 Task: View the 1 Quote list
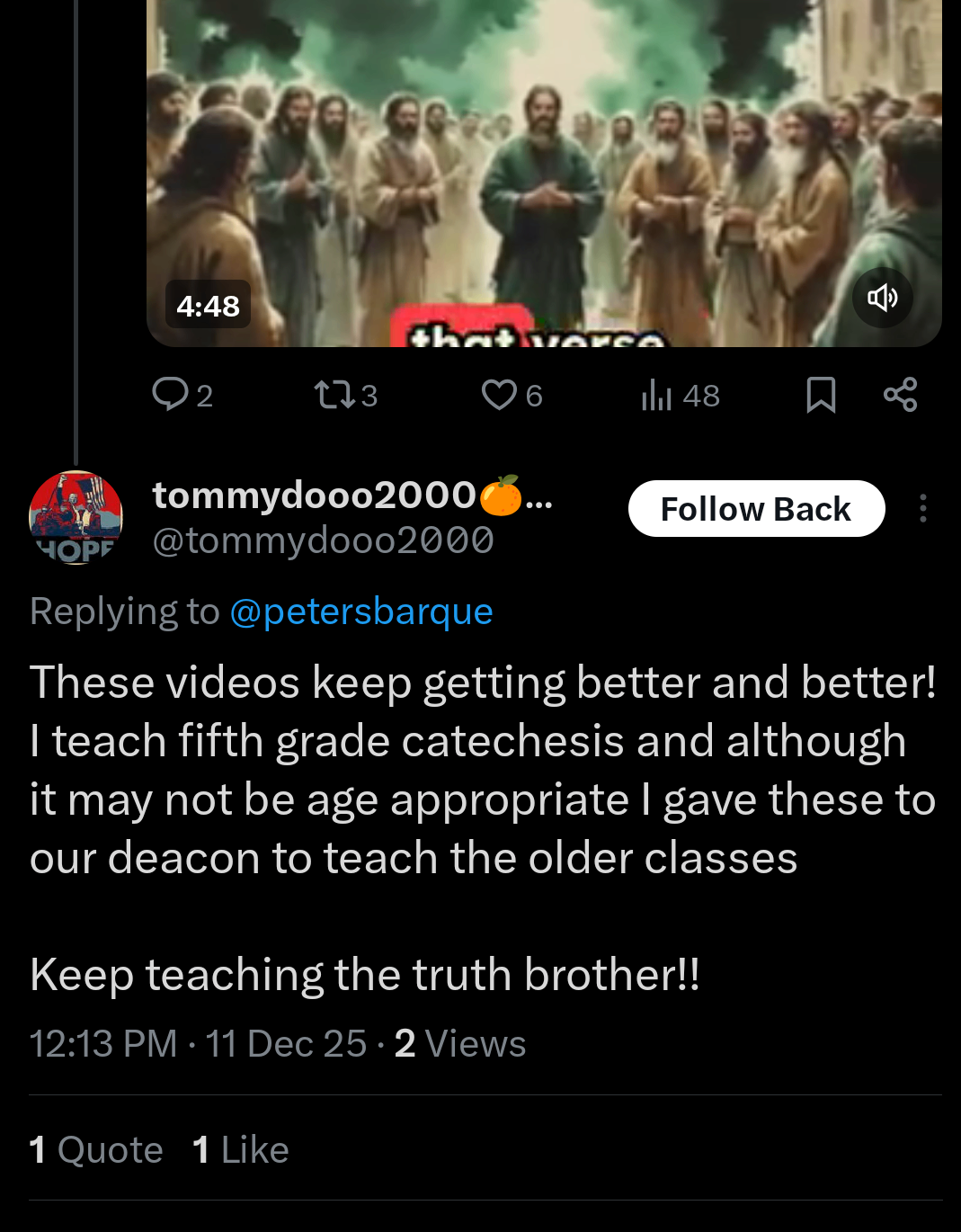pyautogui.click(x=96, y=1149)
